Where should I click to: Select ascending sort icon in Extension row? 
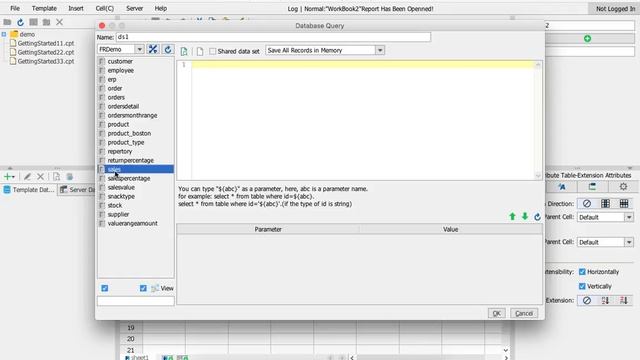pos(605,300)
